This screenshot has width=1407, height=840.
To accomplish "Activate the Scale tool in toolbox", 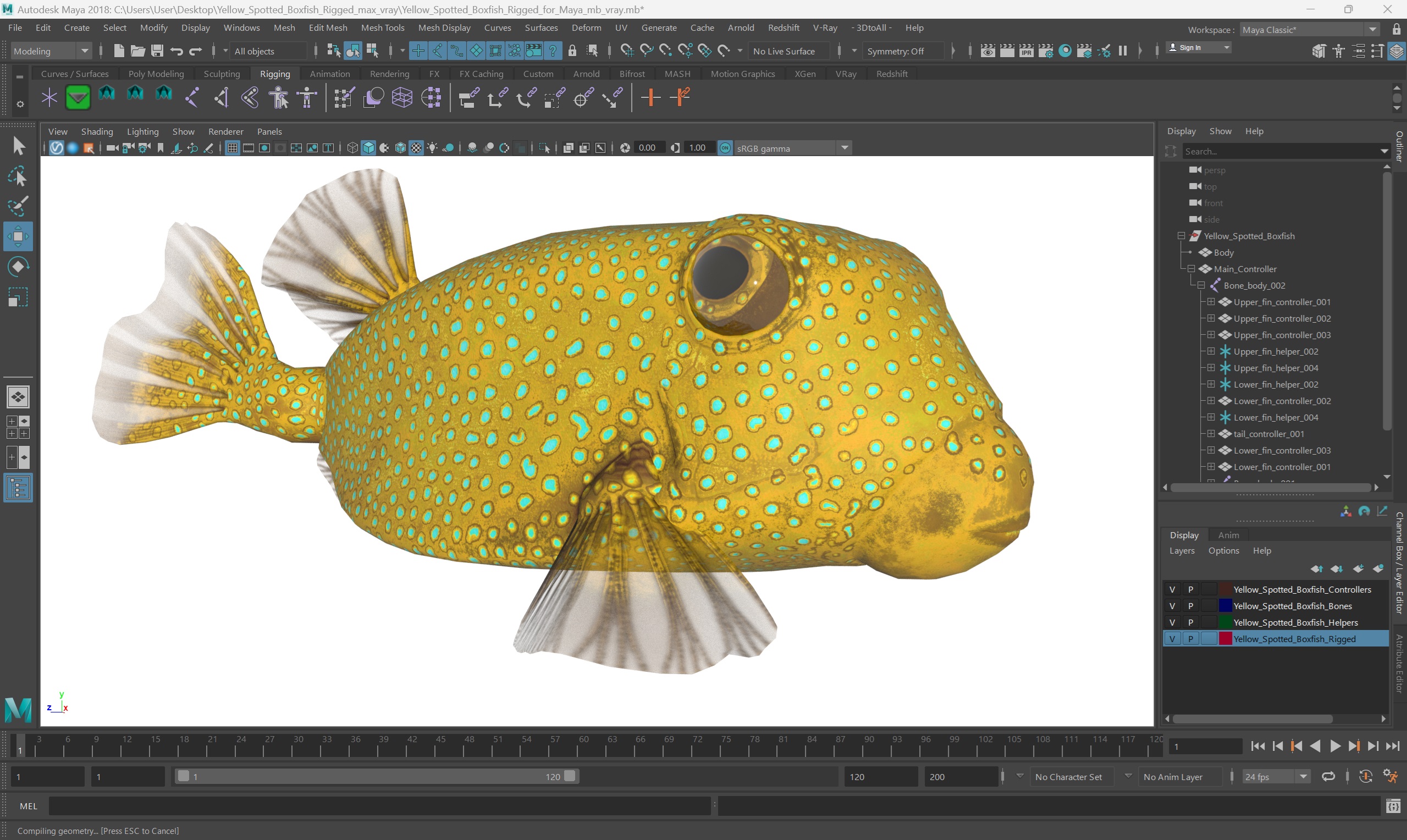I will pos(18,297).
